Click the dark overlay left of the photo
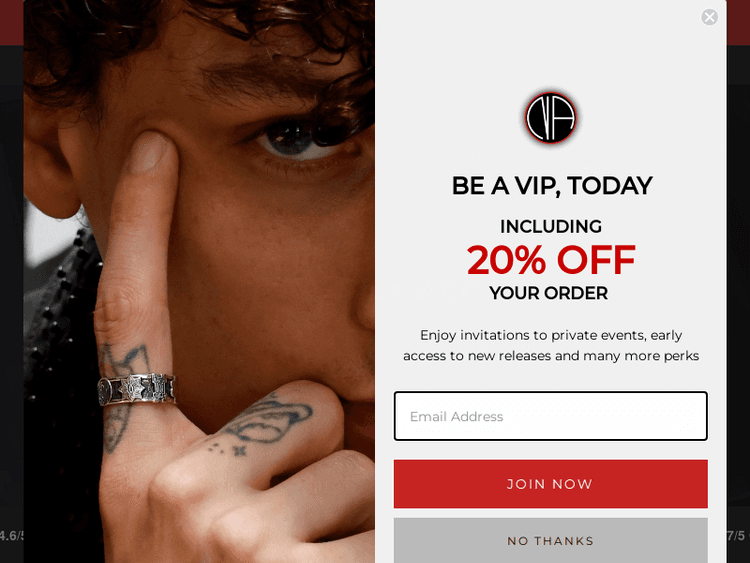 tap(11, 287)
